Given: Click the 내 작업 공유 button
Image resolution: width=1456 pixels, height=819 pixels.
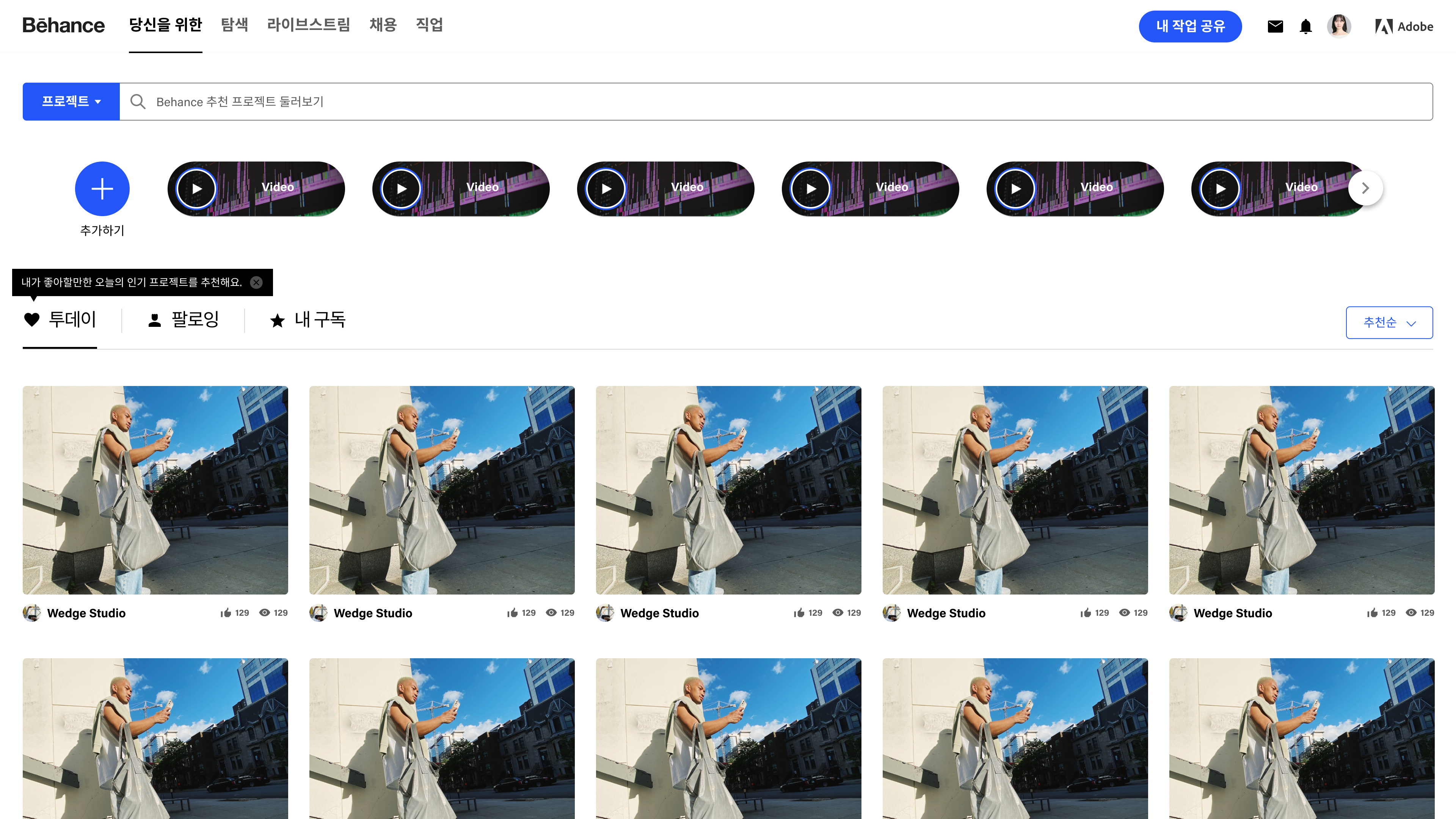Looking at the screenshot, I should tap(1190, 26).
